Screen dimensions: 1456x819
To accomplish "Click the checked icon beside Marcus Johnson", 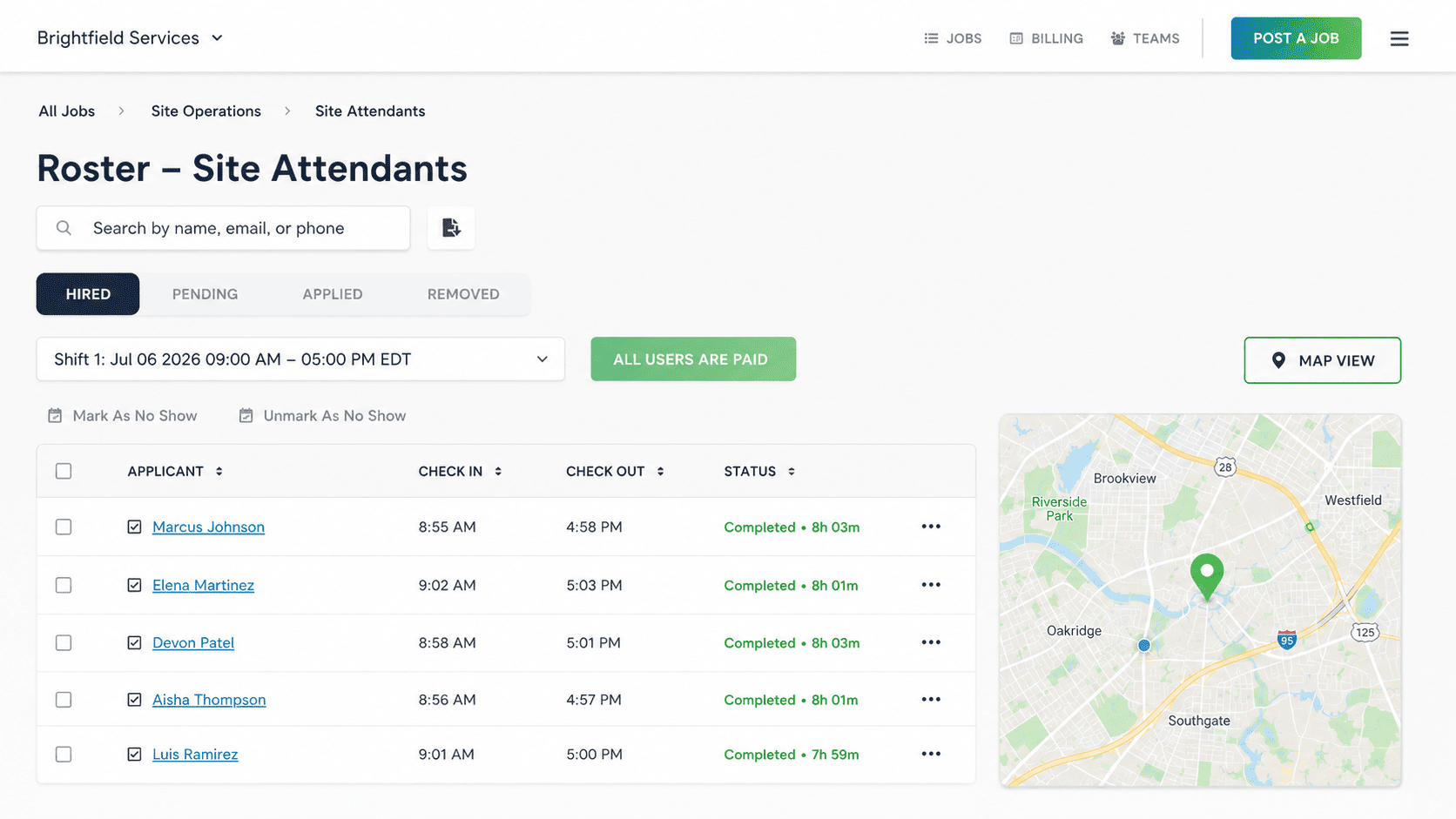I will (134, 527).
